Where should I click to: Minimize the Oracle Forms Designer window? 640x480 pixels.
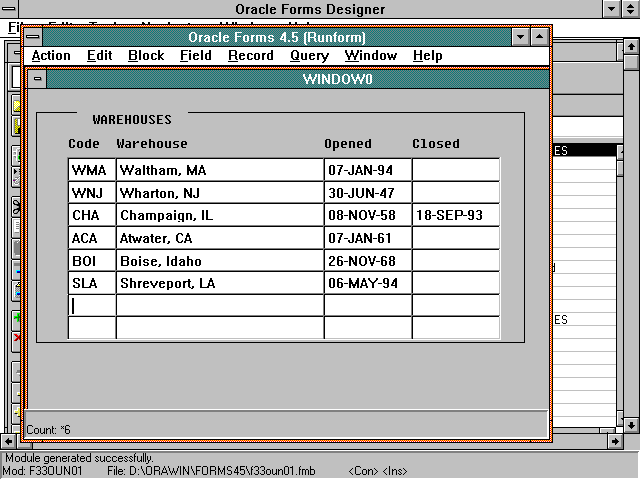pos(611,9)
